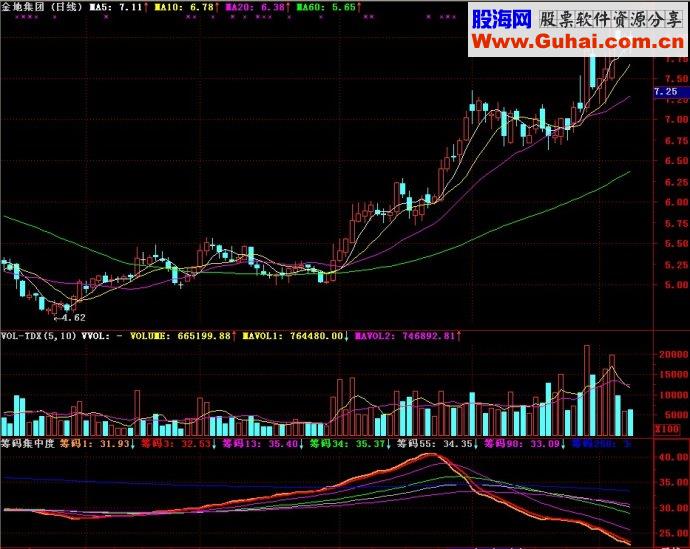The image size is (690, 549).
Task: Click the 40.00 chip axis label
Action: coord(674,457)
